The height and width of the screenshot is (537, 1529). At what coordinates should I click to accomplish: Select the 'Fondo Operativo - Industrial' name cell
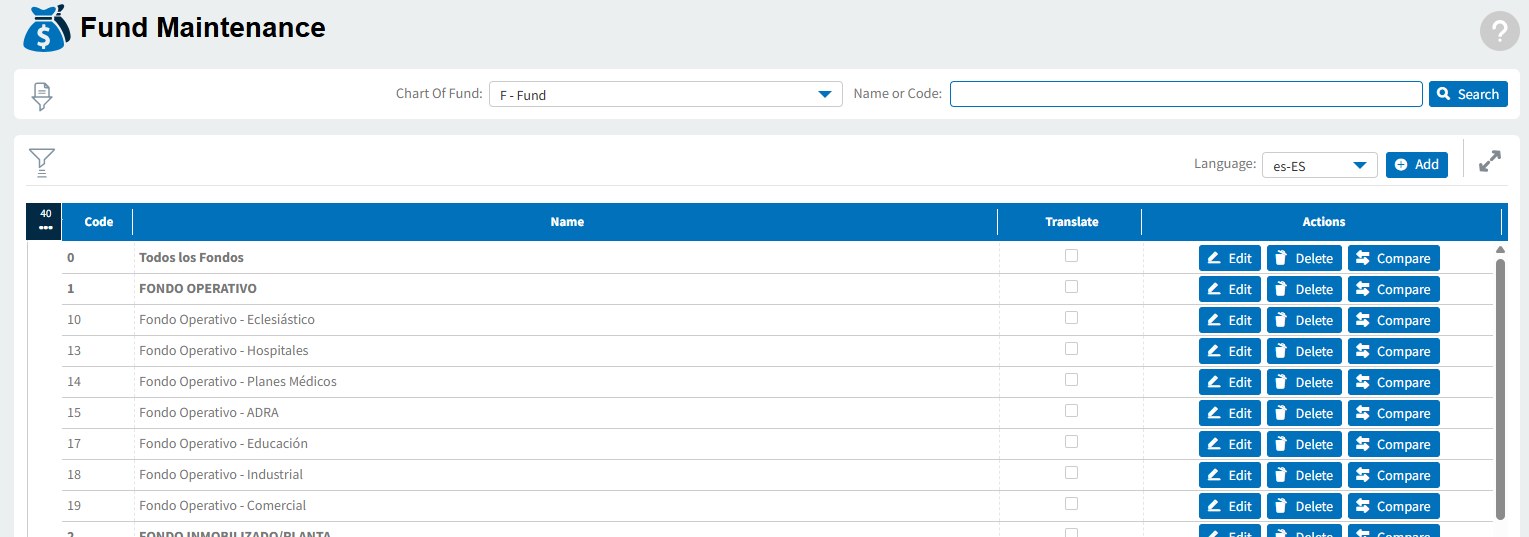click(x=566, y=475)
